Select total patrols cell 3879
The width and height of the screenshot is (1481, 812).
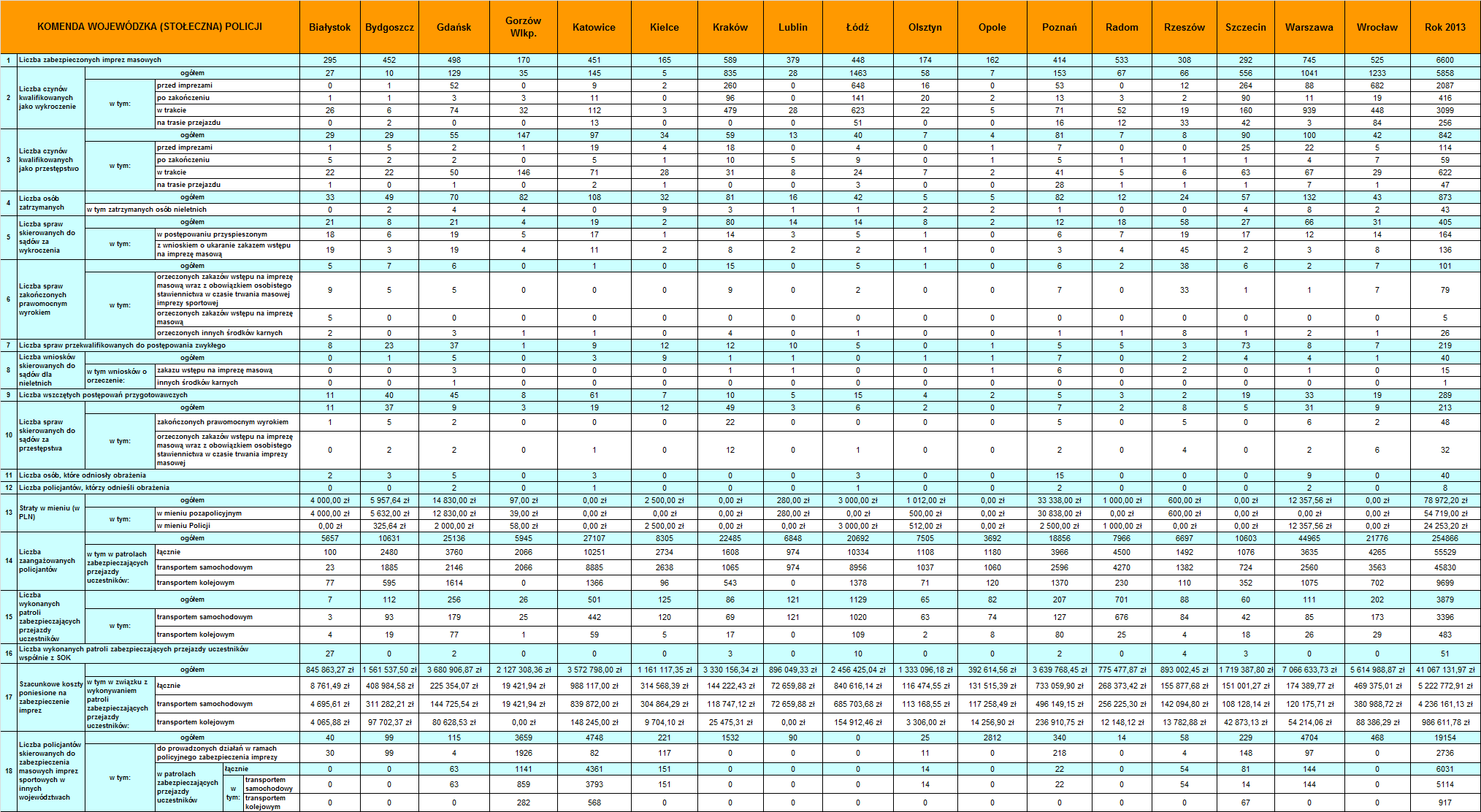click(x=1445, y=600)
